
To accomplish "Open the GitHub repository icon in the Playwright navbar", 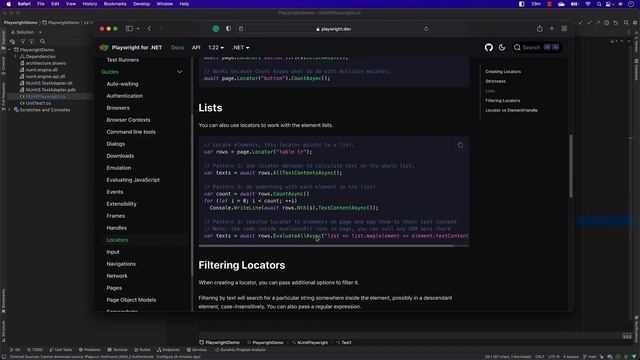I will pyautogui.click(x=489, y=47).
